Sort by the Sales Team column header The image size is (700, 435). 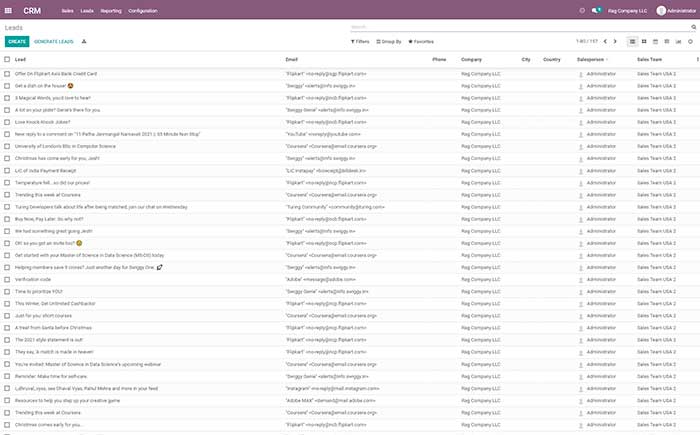point(650,59)
